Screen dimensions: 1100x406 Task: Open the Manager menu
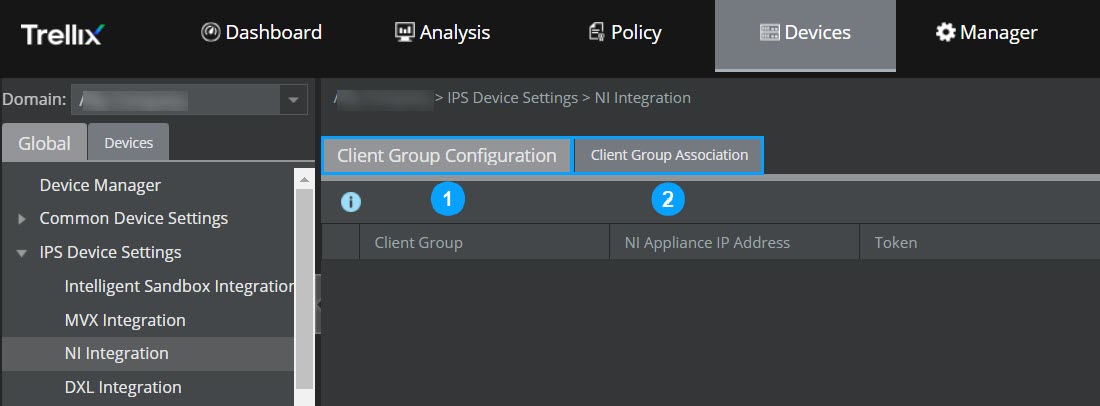coord(986,32)
